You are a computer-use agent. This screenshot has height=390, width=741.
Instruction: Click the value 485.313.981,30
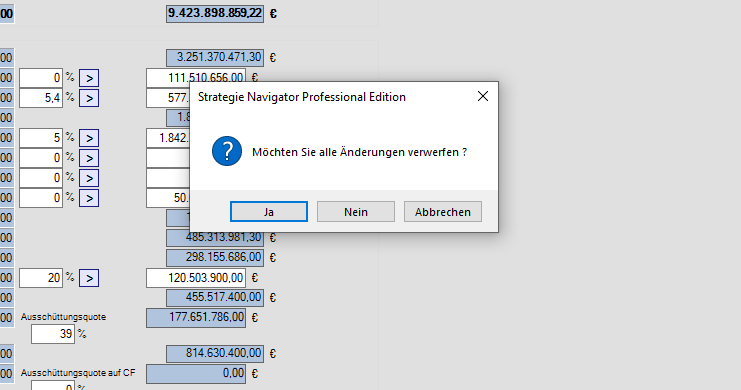215,237
